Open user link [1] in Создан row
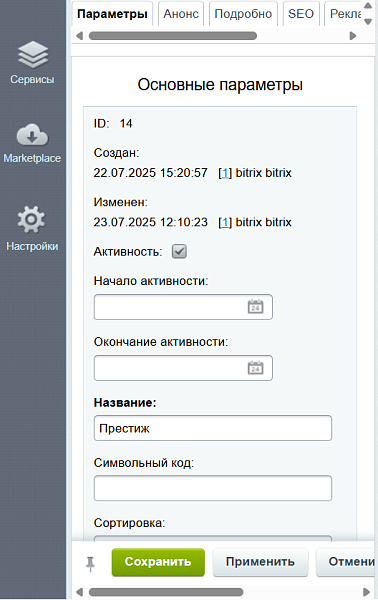The height and width of the screenshot is (600, 378). coord(225,173)
